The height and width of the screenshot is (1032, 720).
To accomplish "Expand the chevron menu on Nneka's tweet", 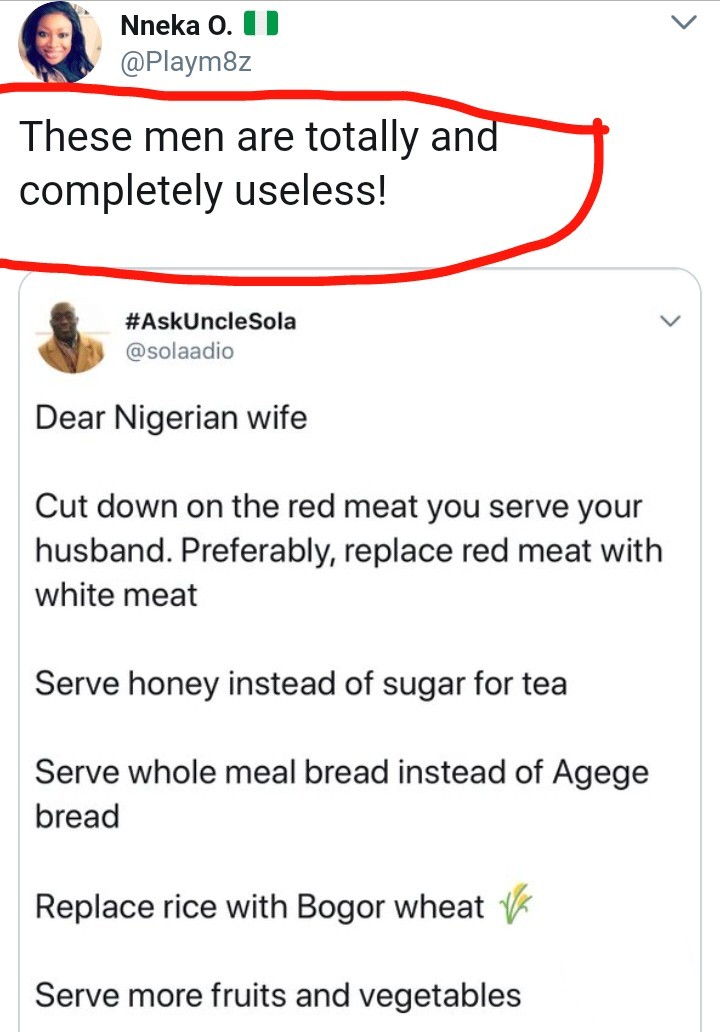I will 681,23.
